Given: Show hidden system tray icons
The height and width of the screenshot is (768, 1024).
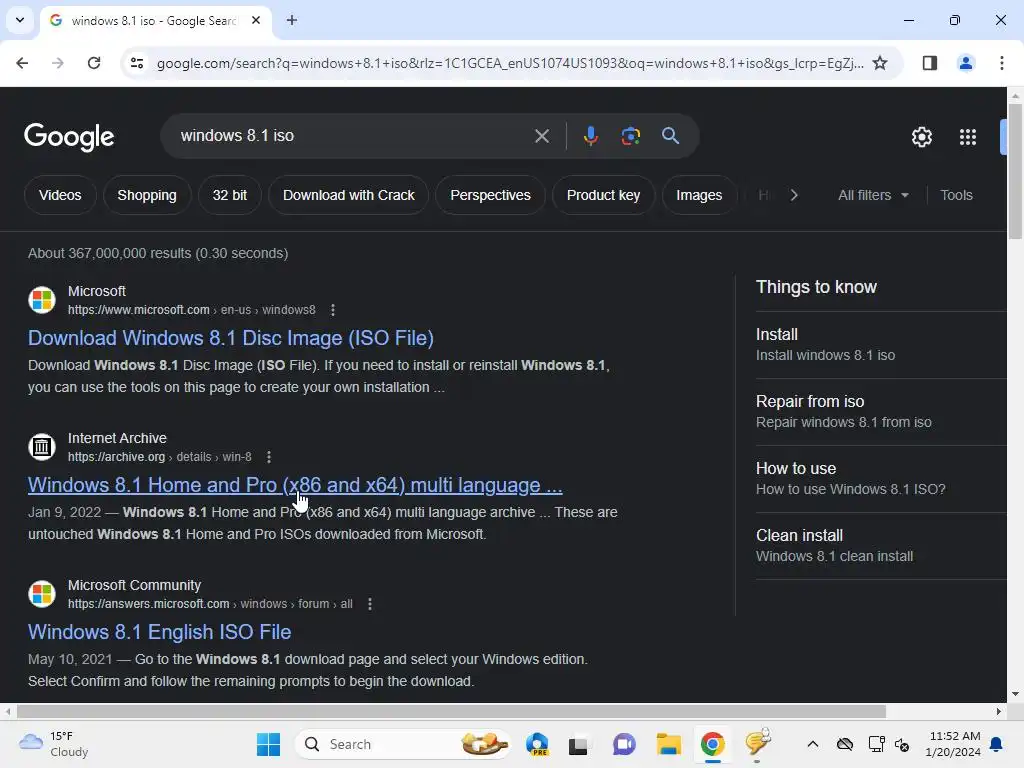Looking at the screenshot, I should (x=812, y=744).
